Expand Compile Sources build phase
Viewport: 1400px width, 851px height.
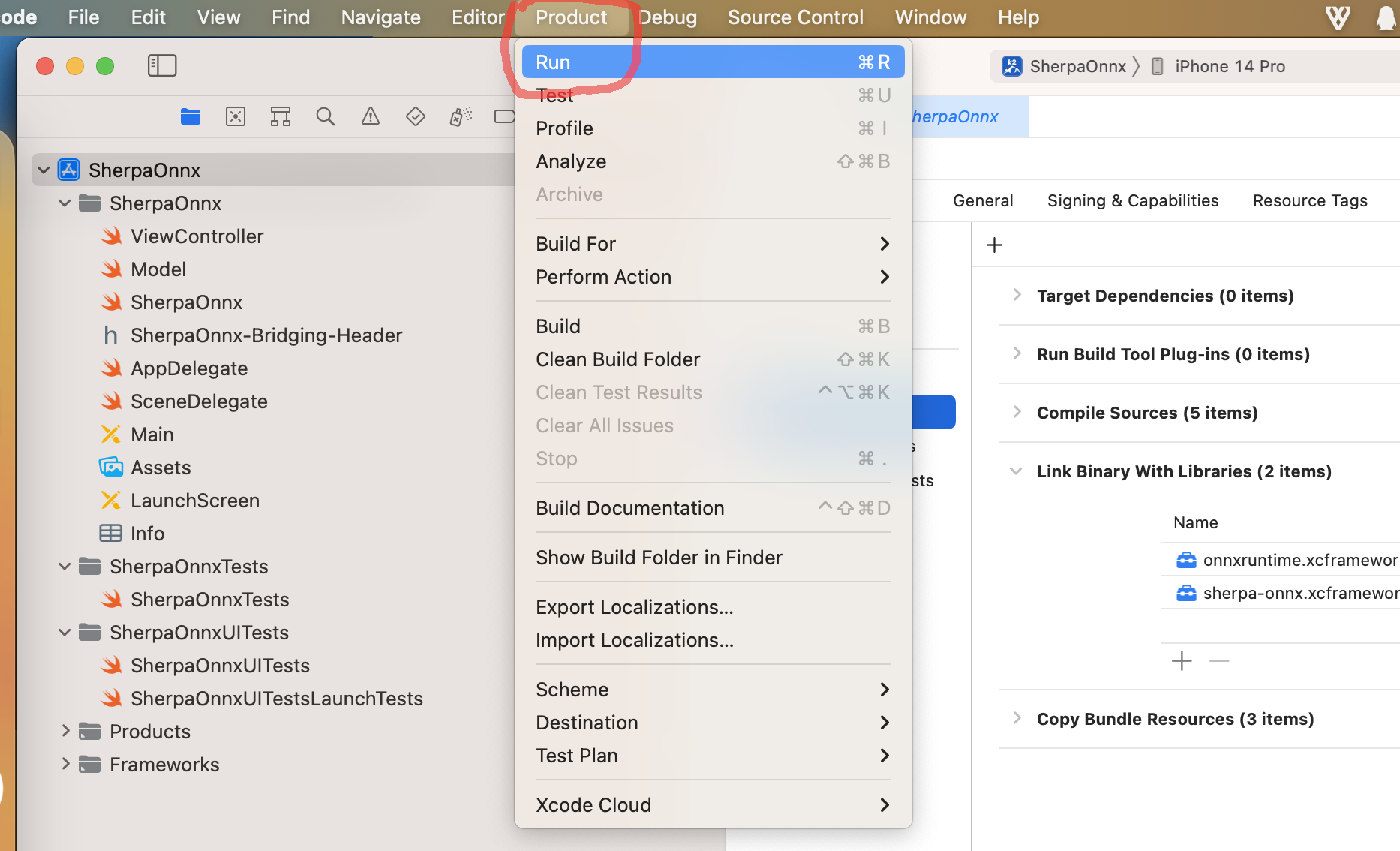coord(1017,412)
